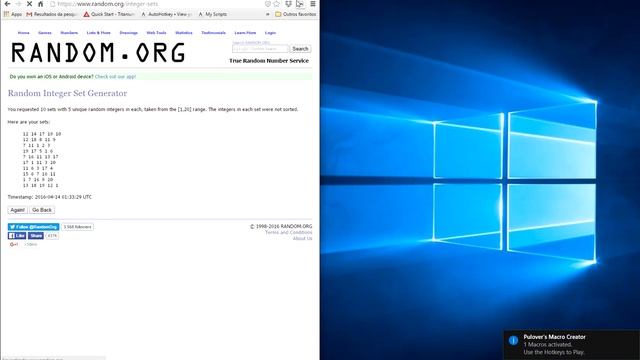Image resolution: width=640 pixels, height=360 pixels.
Task: Open the Apps bookmarks shortcut
Action: coord(13,14)
